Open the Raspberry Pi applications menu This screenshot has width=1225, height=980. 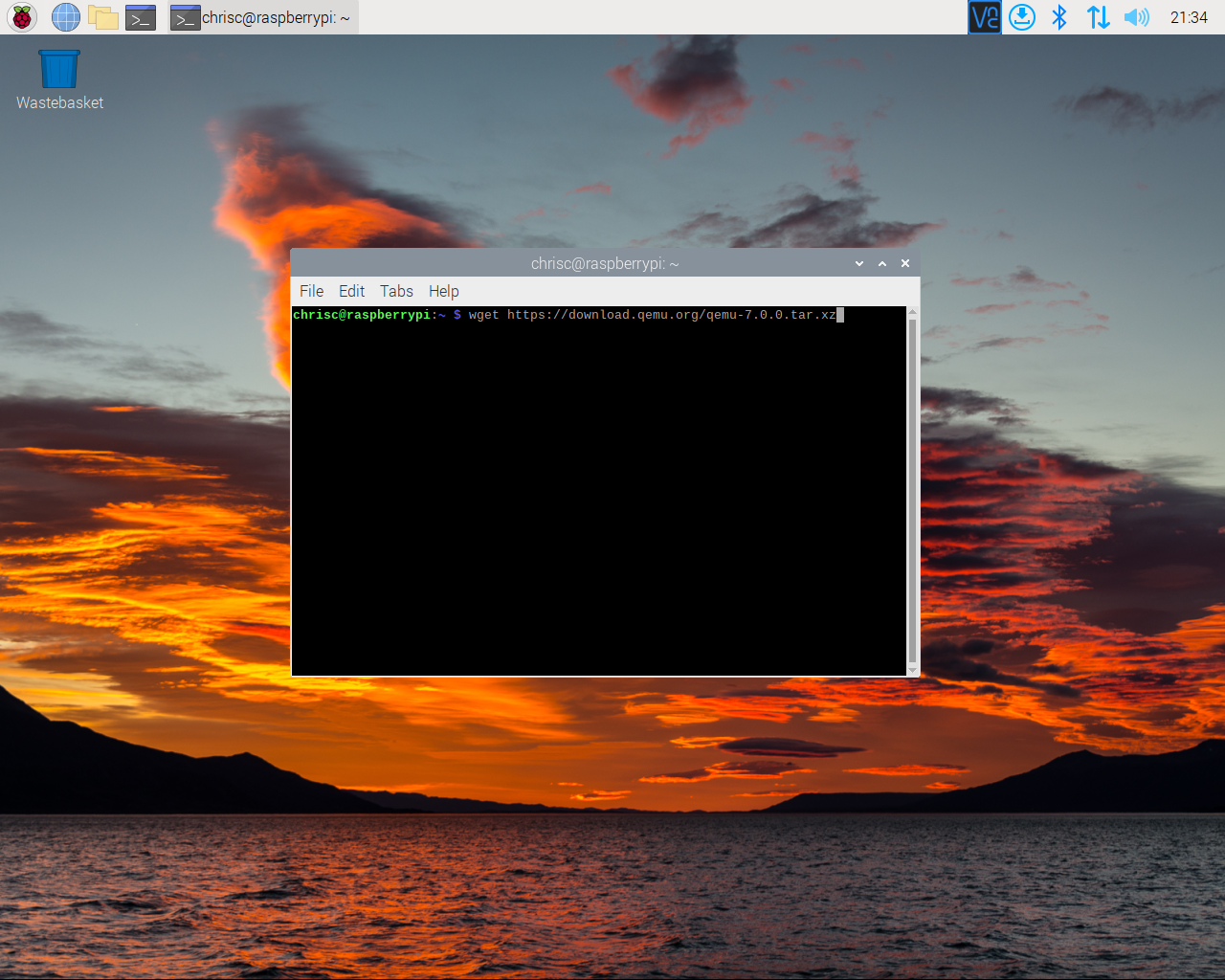point(22,17)
